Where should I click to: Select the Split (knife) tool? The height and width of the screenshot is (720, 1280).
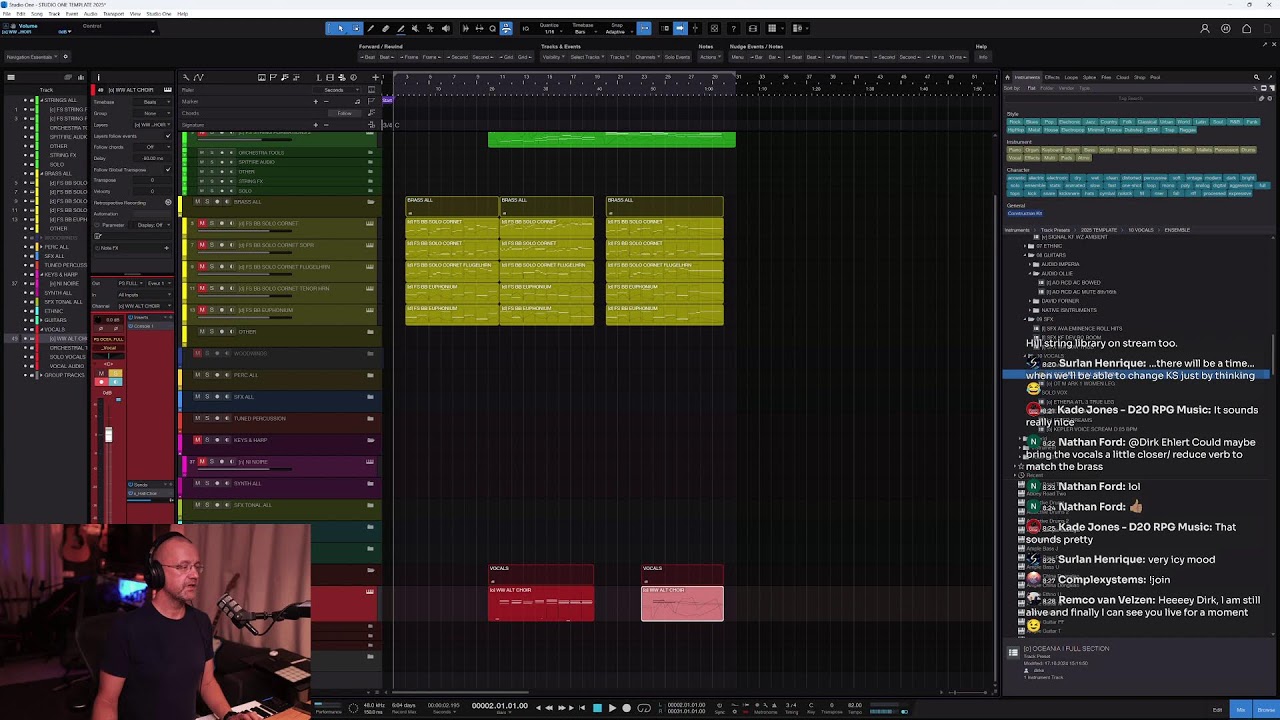371,28
